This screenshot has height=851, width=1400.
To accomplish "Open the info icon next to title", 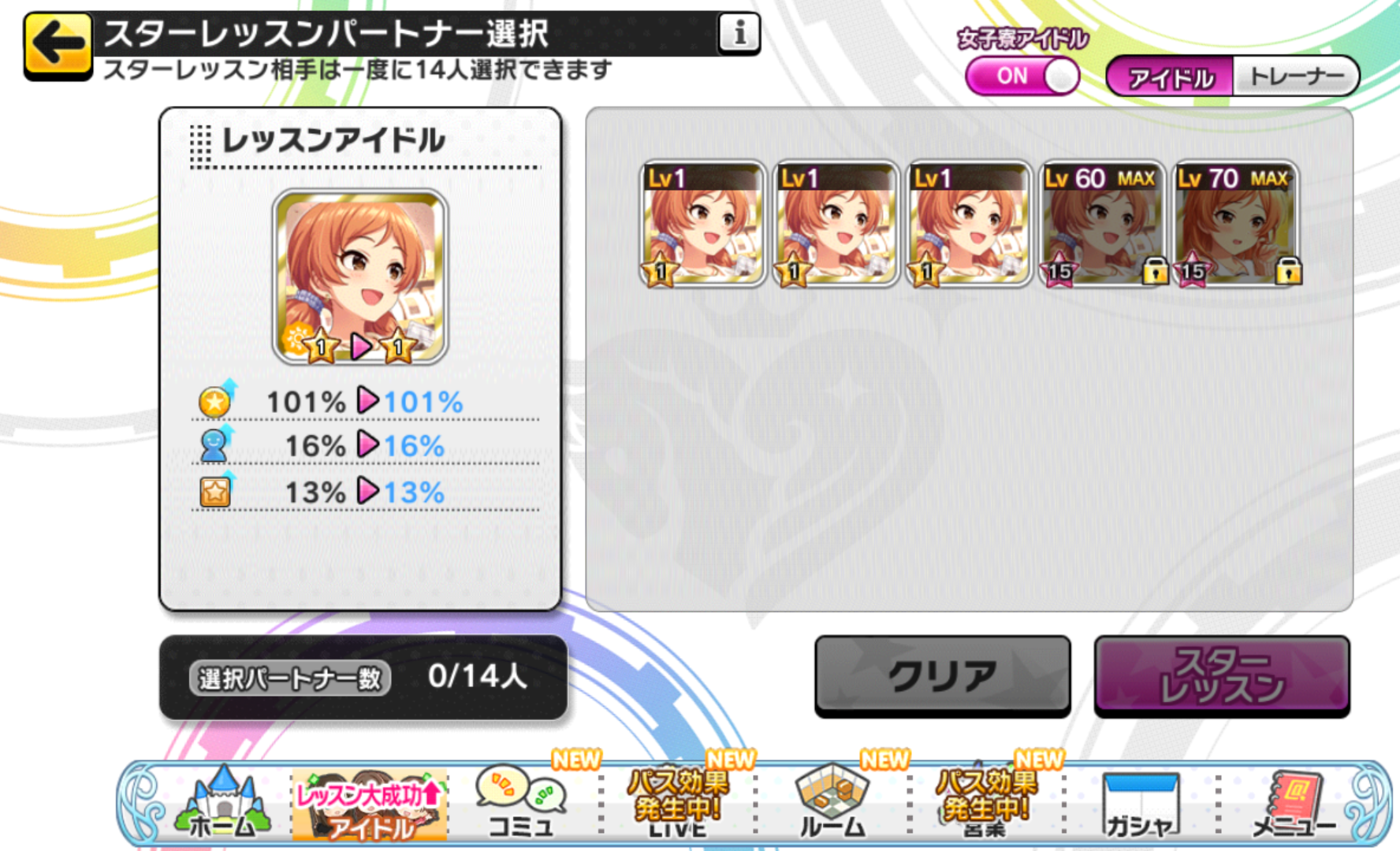I will pyautogui.click(x=739, y=34).
